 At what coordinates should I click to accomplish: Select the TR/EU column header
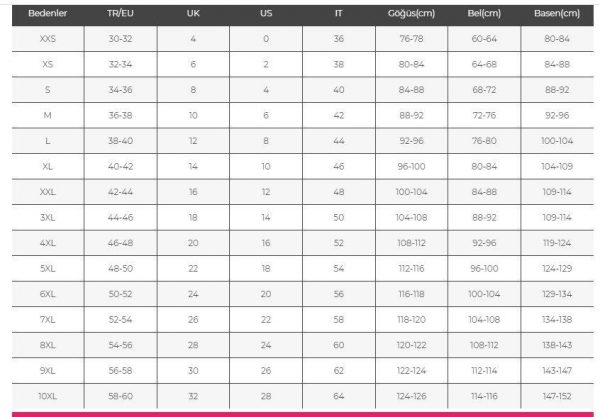(120, 13)
